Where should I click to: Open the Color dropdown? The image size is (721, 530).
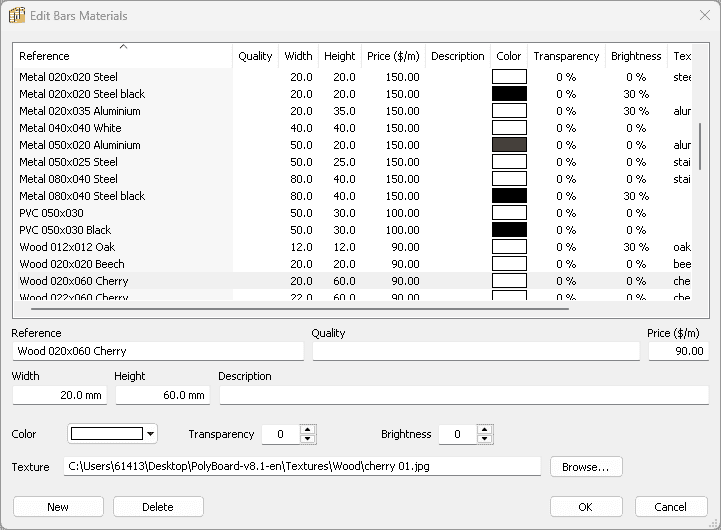tap(113, 433)
